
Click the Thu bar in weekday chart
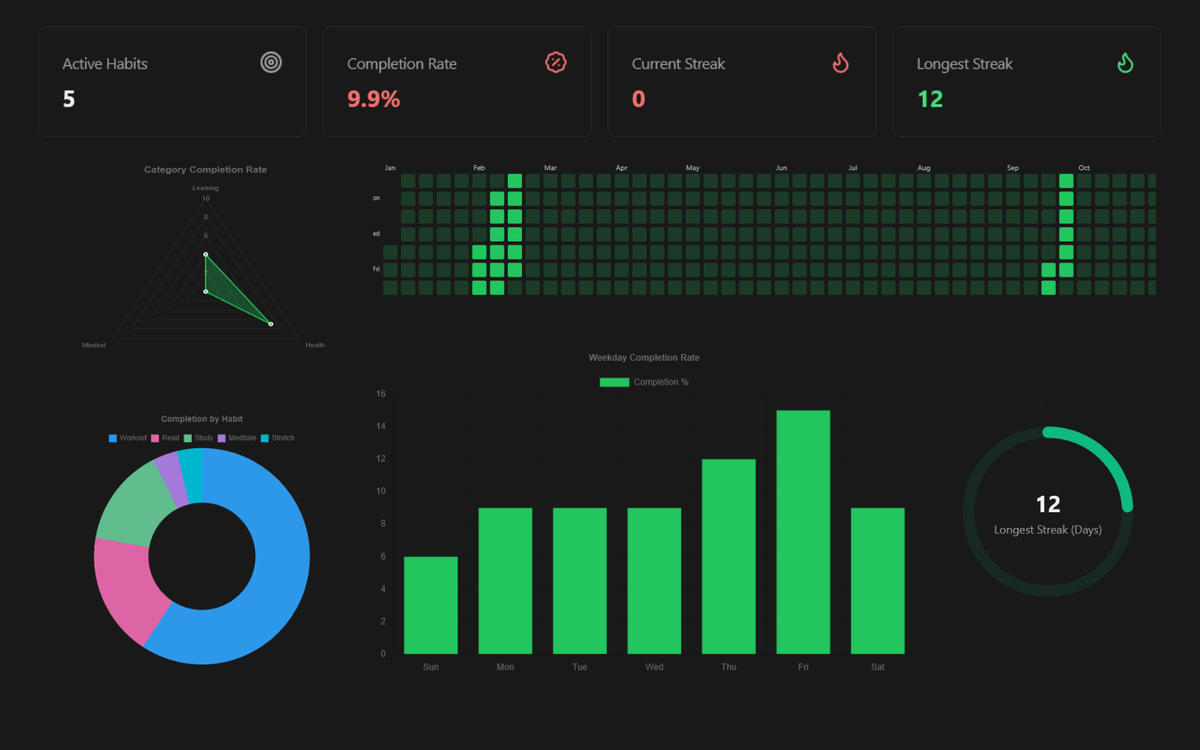click(729, 556)
